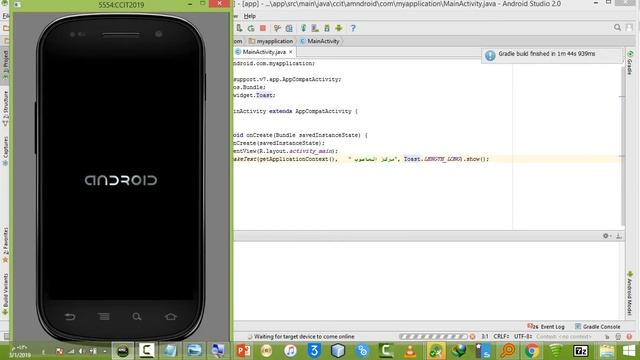
Task: Open the Gradle Console panel
Action: [598, 327]
